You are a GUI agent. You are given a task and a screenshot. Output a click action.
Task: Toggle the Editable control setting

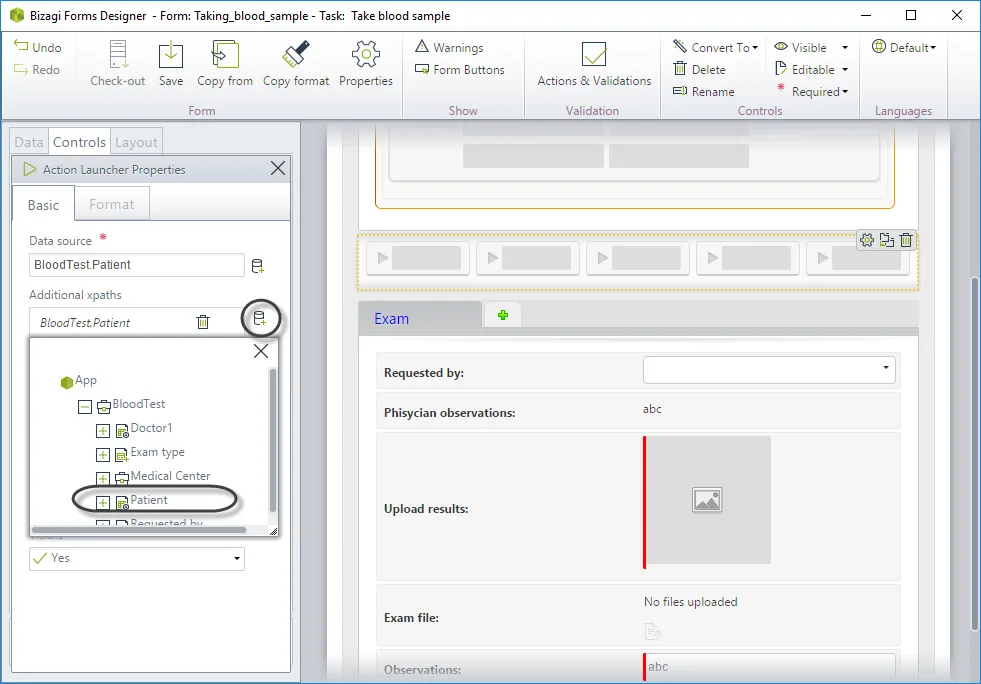click(811, 69)
